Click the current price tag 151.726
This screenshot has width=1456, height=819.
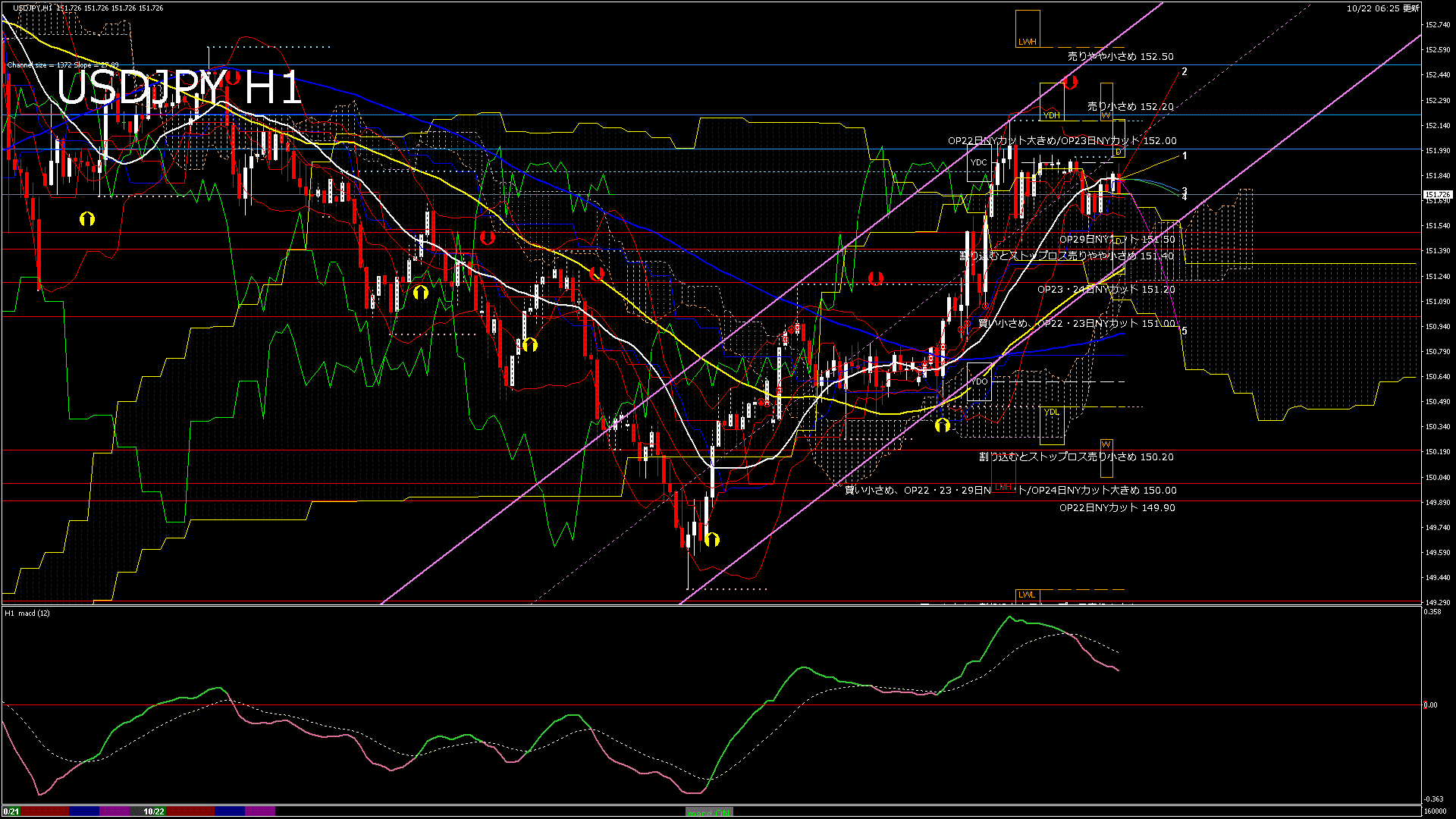[x=1437, y=195]
